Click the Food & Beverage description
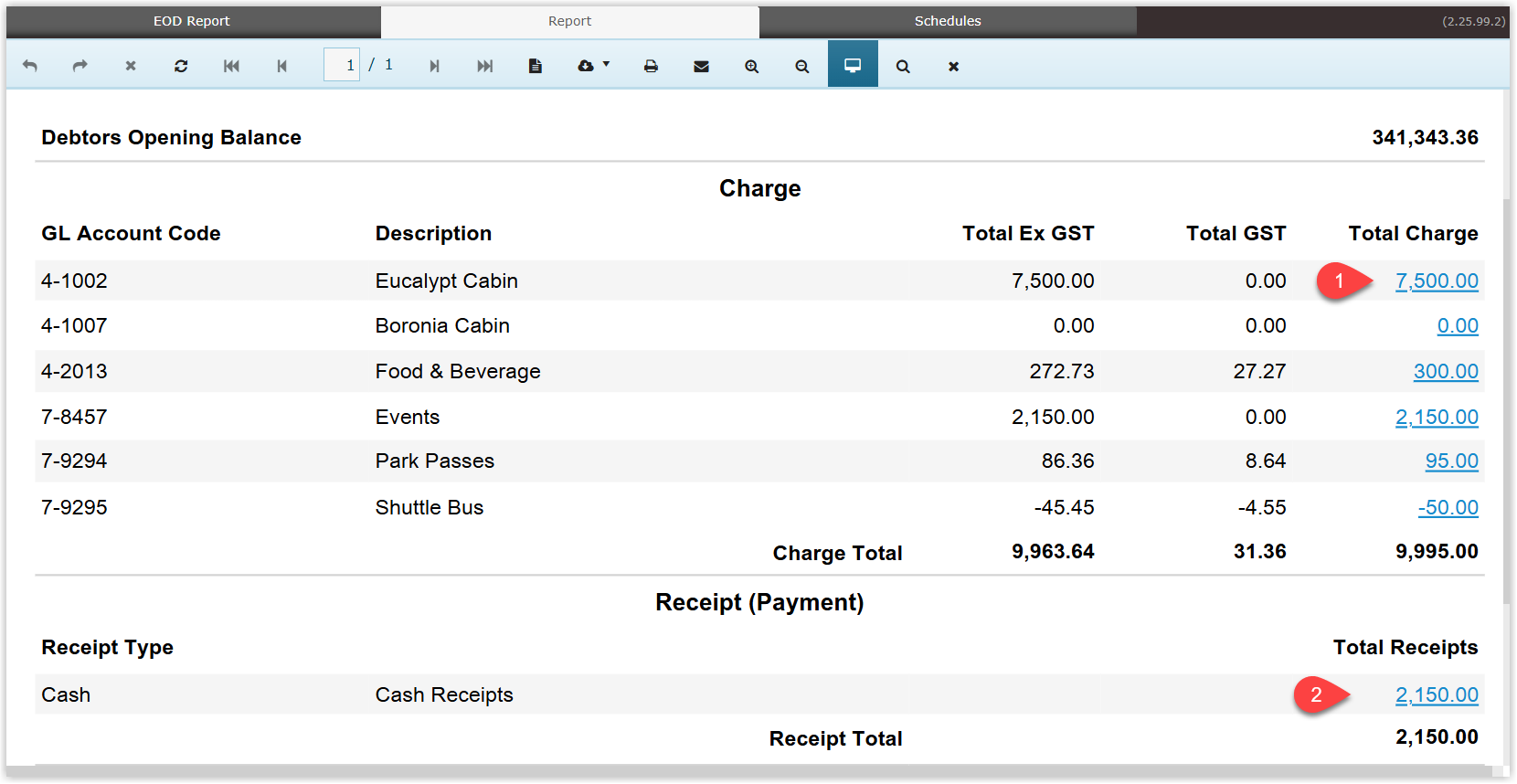 [458, 372]
